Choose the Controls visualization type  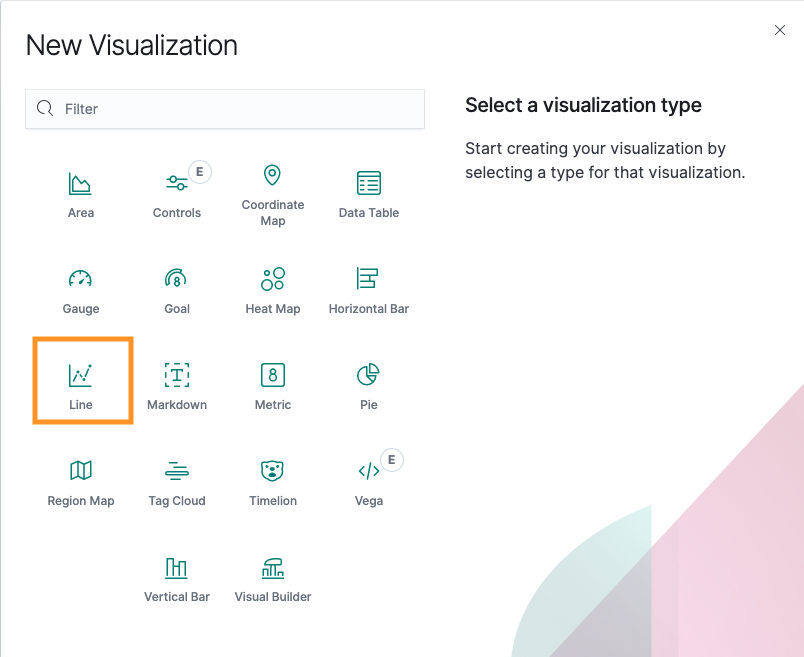pos(177,195)
